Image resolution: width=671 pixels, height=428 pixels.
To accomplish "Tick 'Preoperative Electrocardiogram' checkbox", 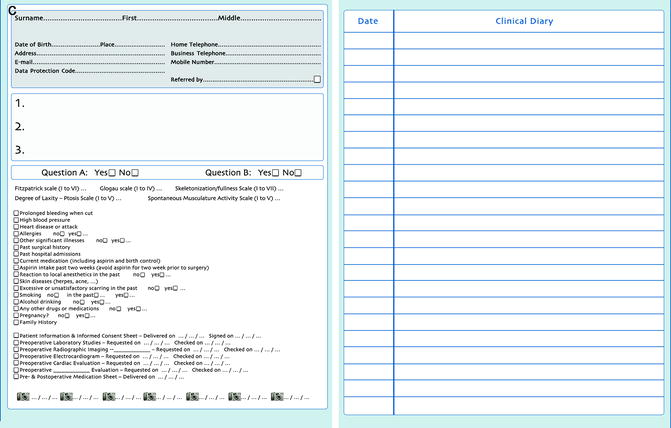I will pyautogui.click(x=16, y=356).
